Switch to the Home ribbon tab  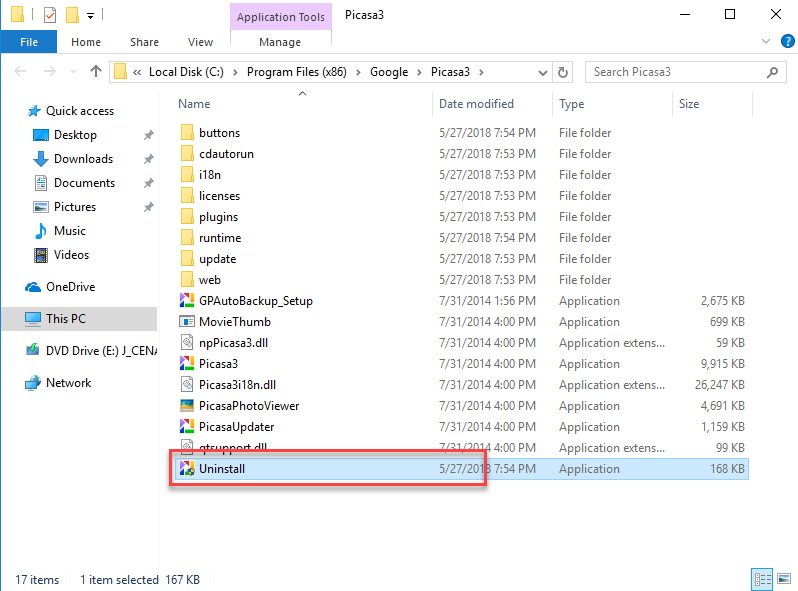coord(86,42)
